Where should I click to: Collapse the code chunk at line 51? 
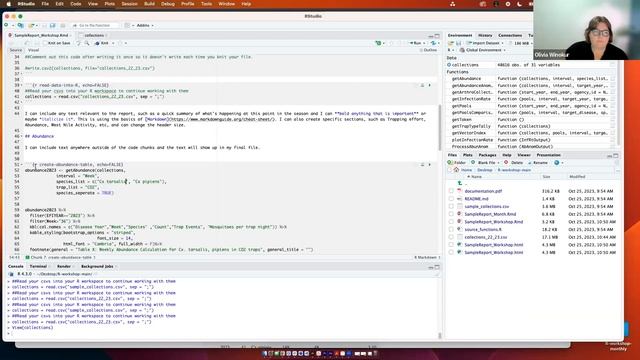point(21,164)
